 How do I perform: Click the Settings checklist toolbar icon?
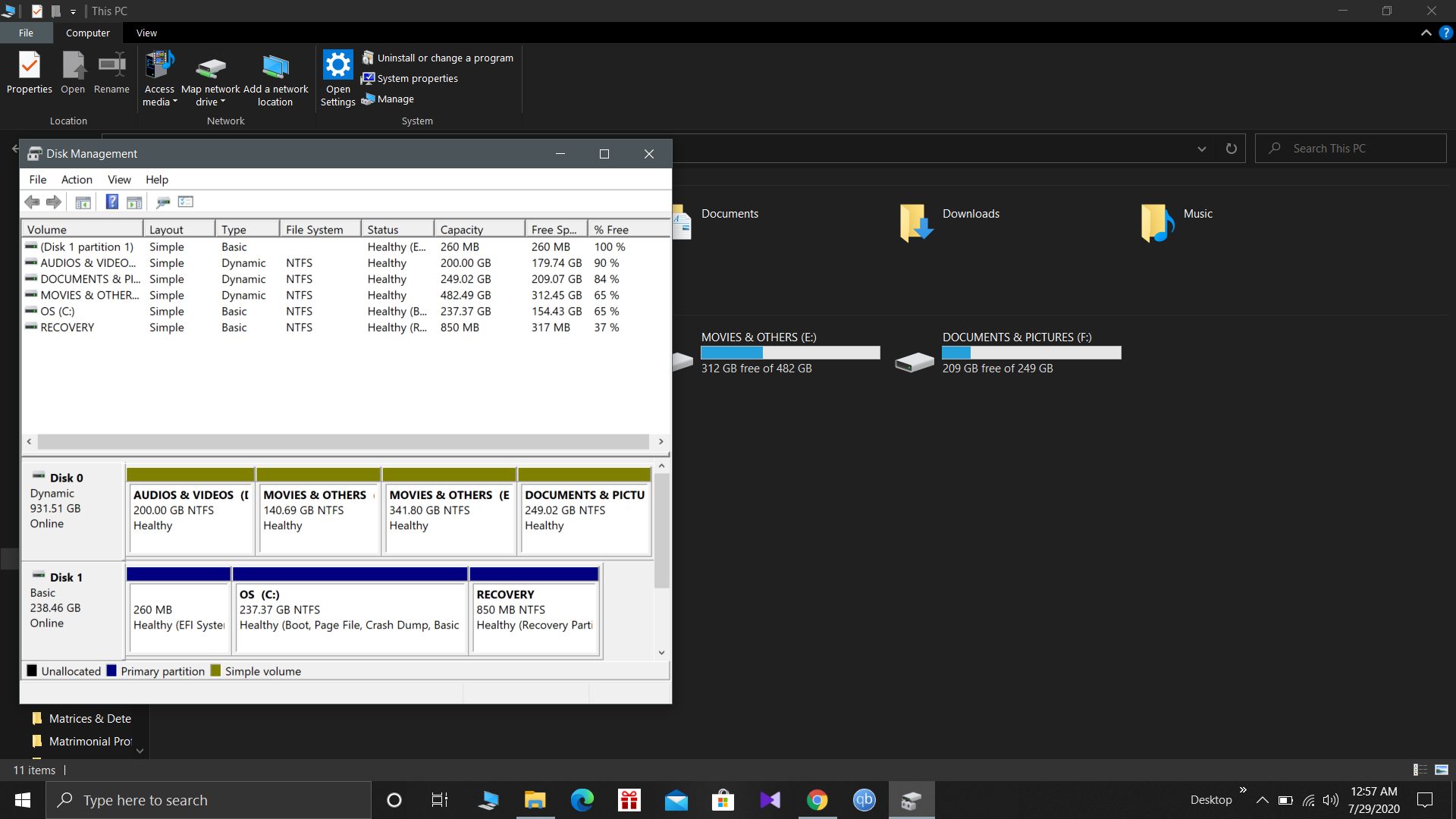click(186, 202)
